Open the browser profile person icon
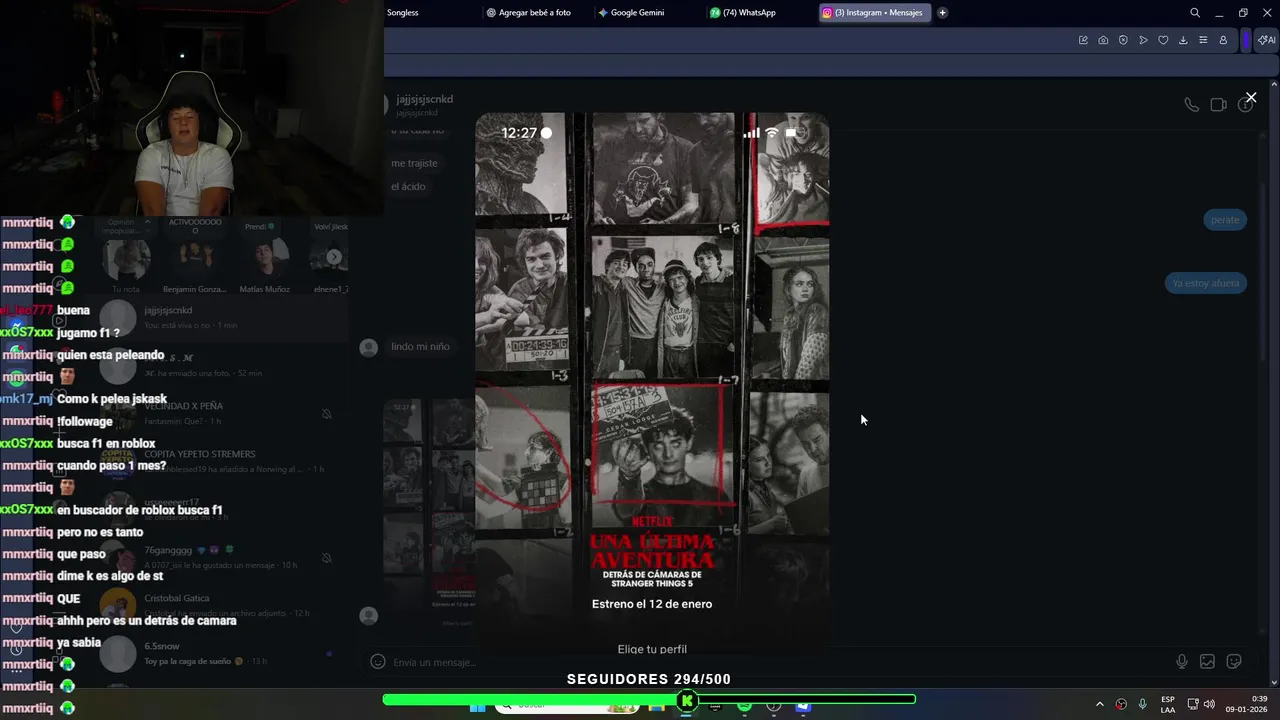 (1223, 40)
